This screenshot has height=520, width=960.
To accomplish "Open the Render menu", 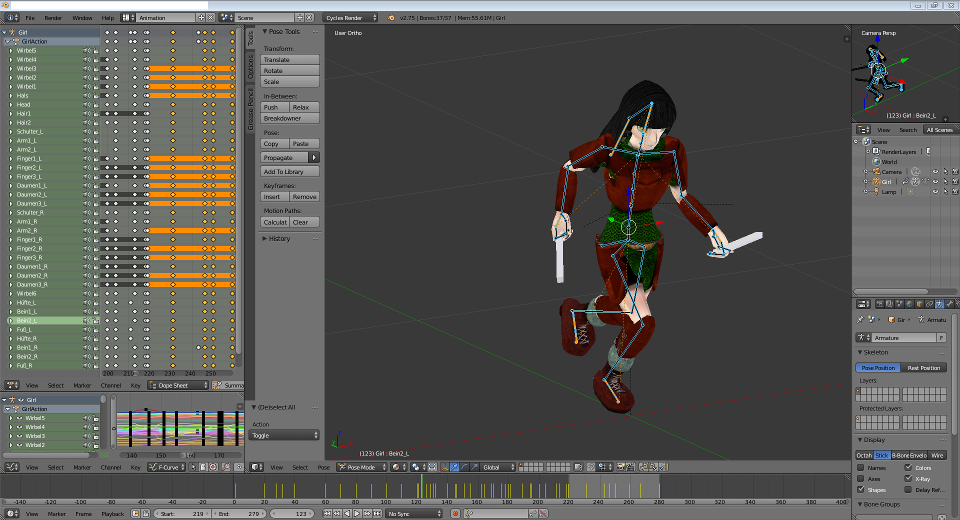I will [53, 18].
